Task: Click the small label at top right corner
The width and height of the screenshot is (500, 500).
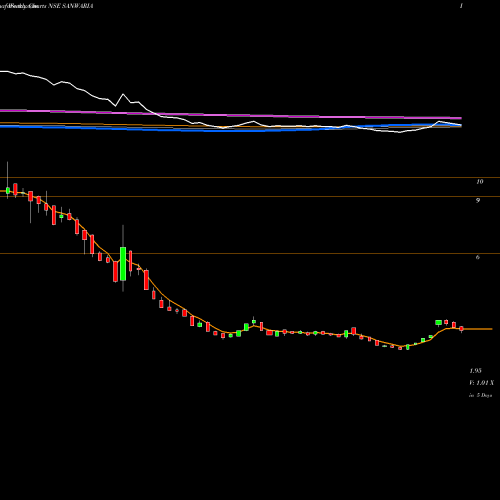Action: pos(461,6)
